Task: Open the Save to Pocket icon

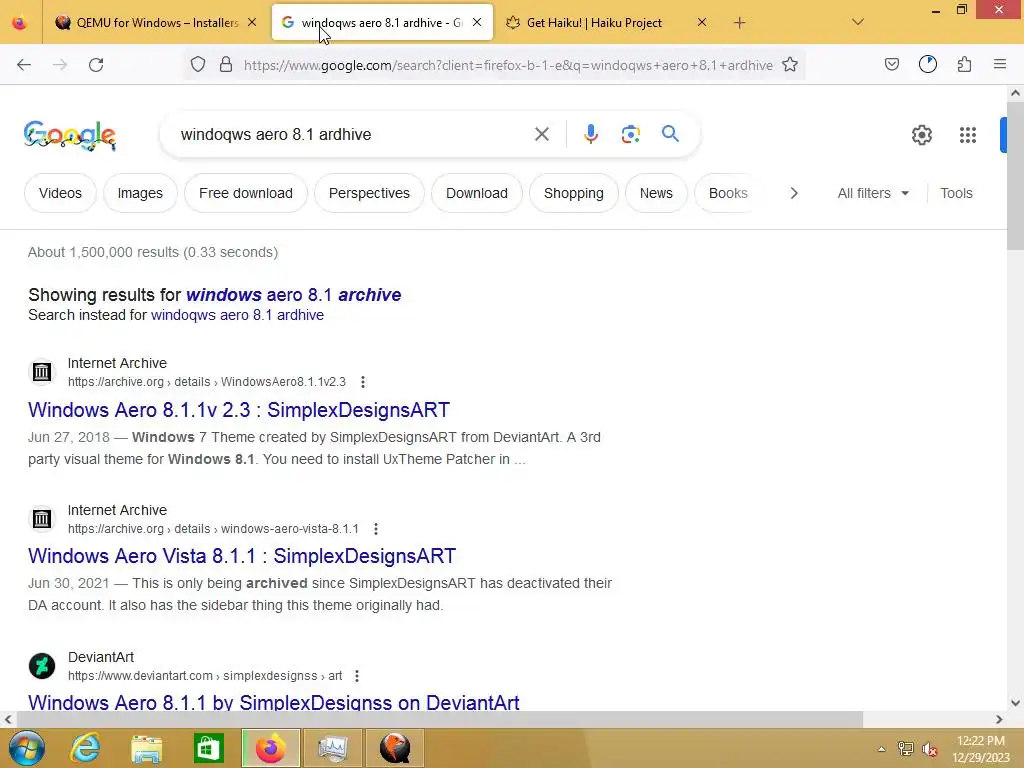Action: [892, 64]
